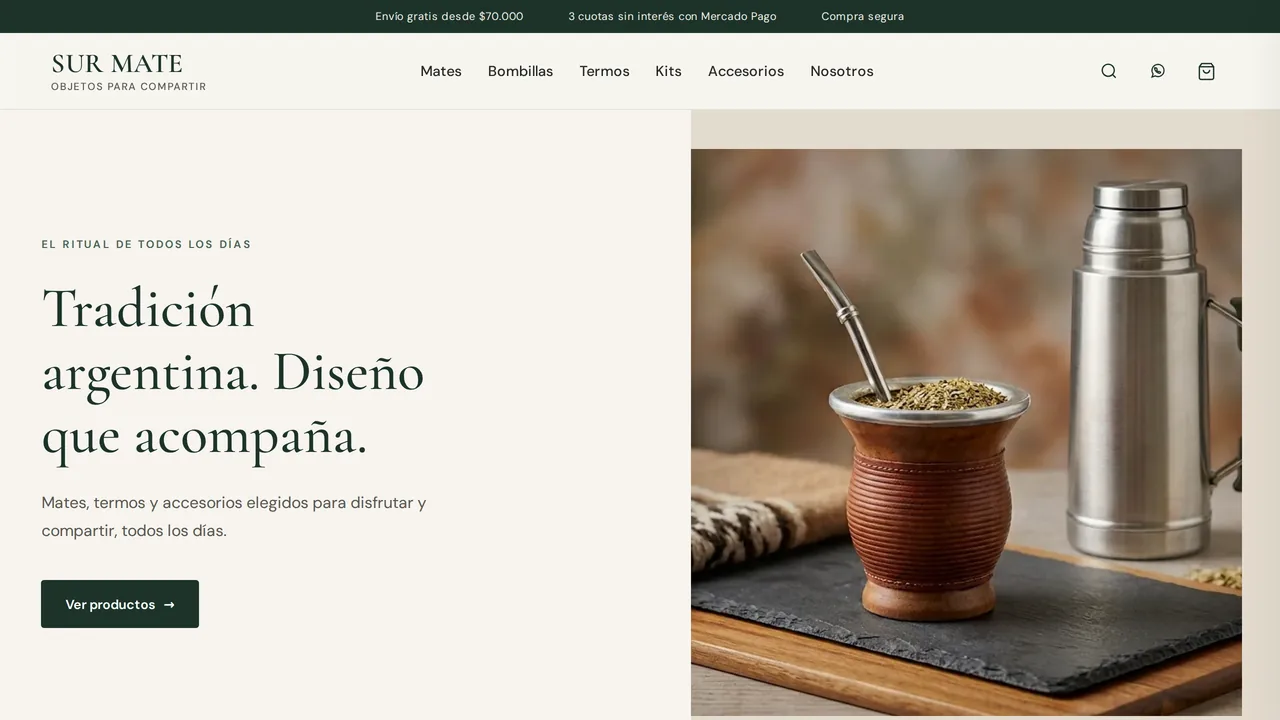Screen dimensions: 1280x720
Task: Click 'Envío gratis desde $70.000' notice
Action: coord(449,16)
